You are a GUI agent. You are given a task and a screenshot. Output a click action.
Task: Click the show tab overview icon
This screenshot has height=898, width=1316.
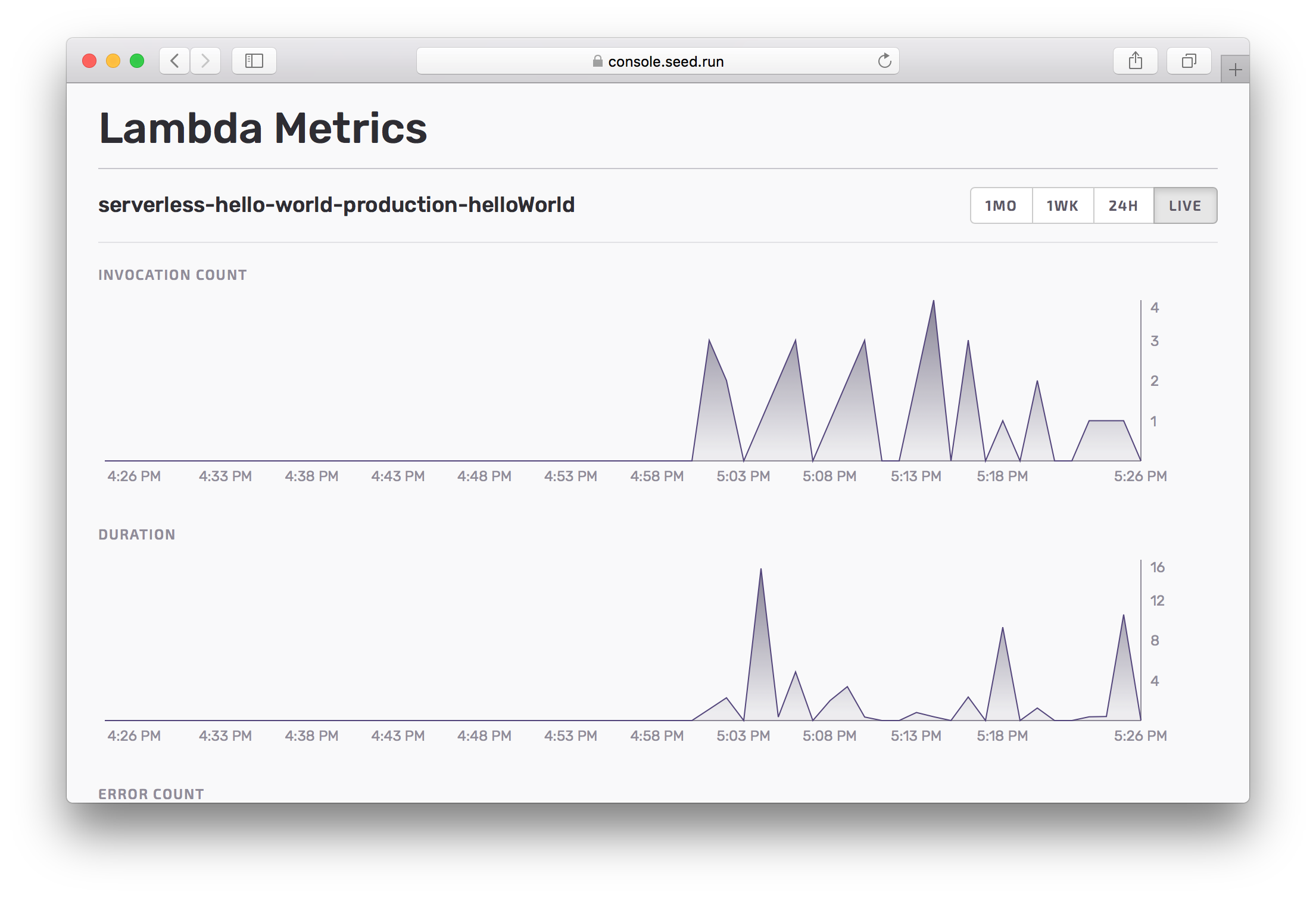point(1189,61)
